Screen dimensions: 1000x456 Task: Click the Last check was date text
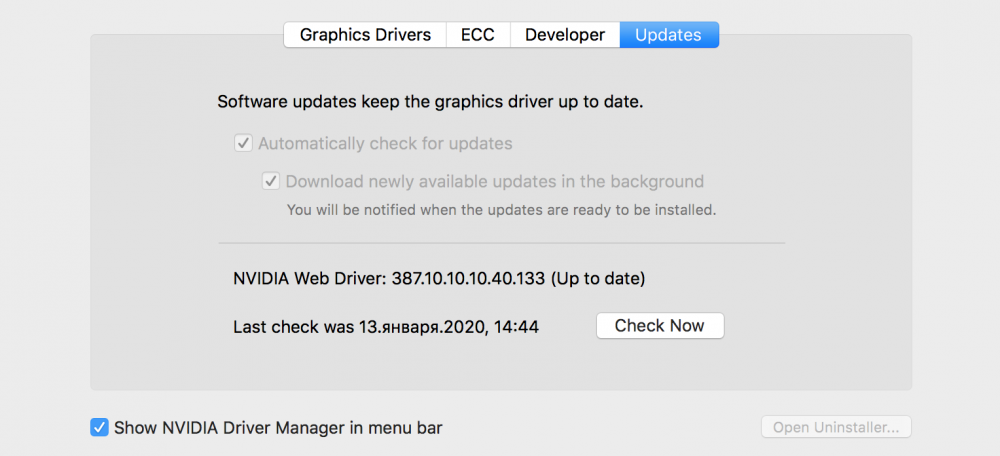(x=386, y=327)
